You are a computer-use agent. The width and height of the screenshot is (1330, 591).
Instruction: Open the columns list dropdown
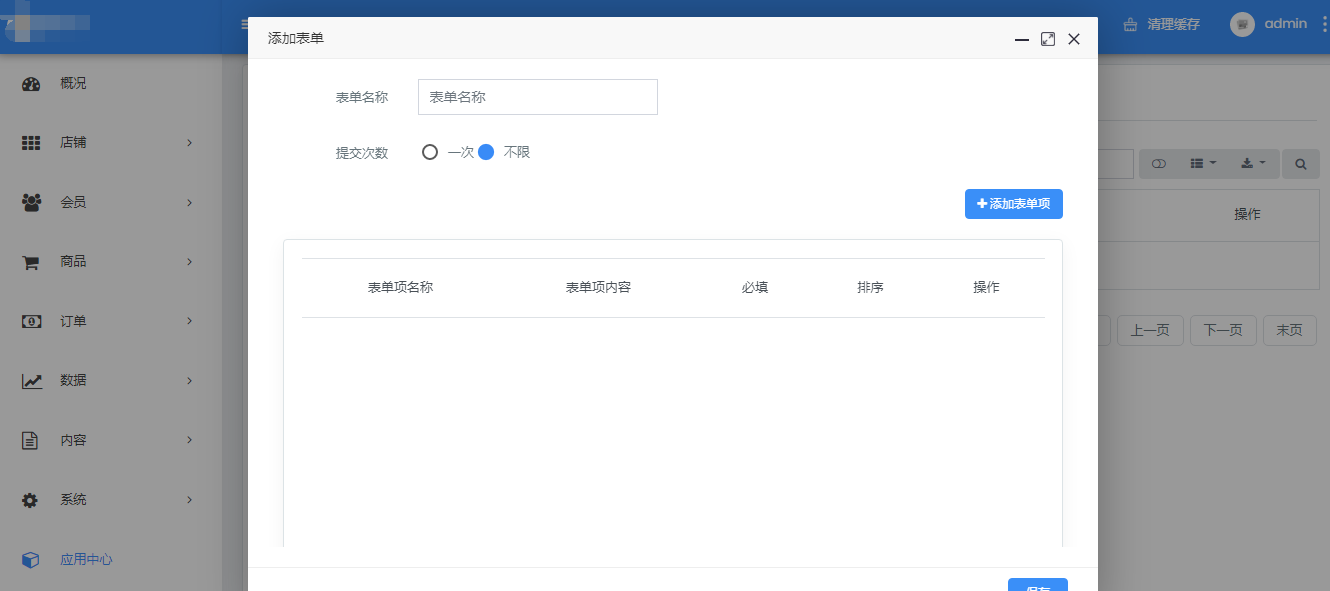pyautogui.click(x=1203, y=164)
